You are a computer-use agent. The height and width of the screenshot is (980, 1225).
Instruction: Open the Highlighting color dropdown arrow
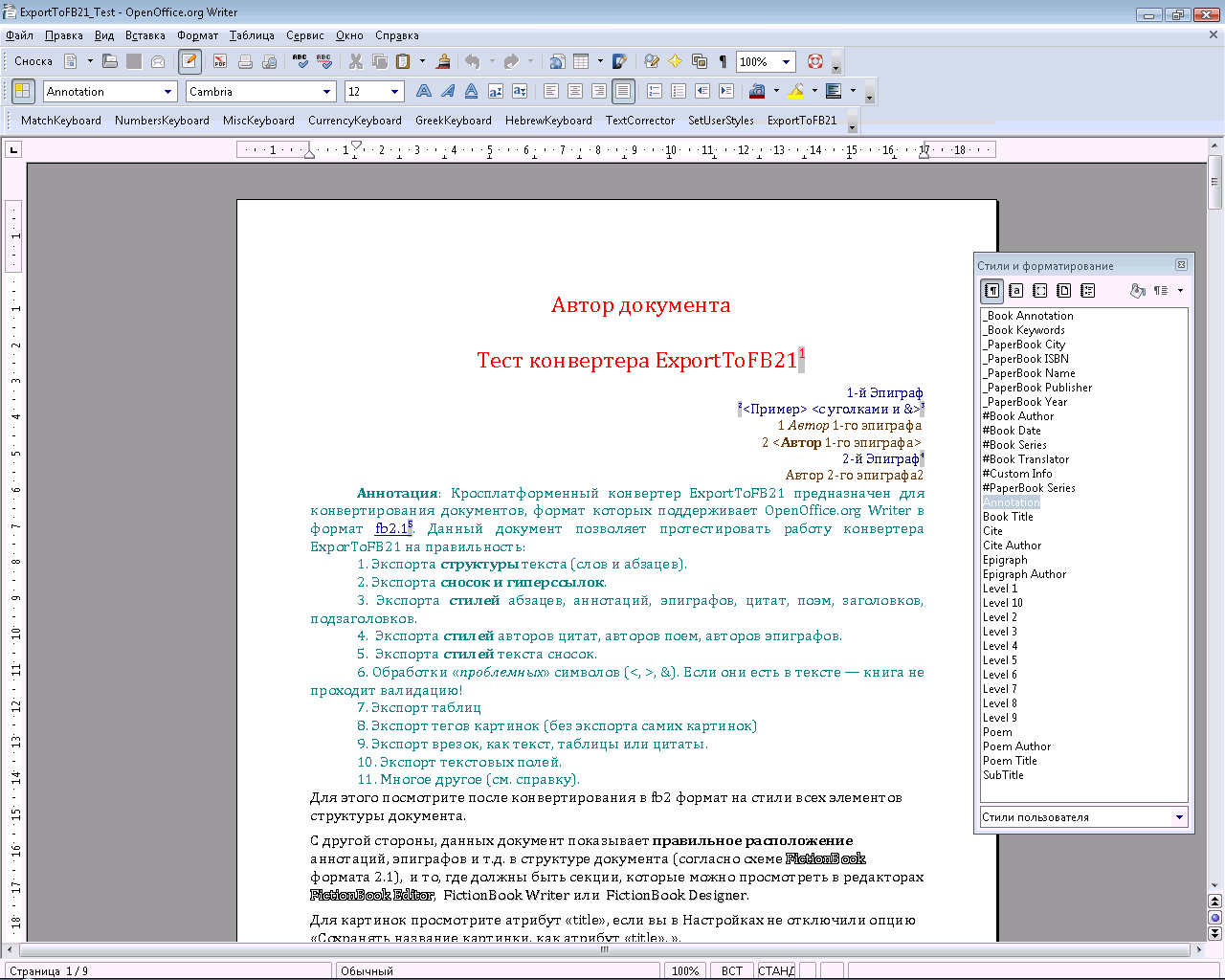point(814,91)
